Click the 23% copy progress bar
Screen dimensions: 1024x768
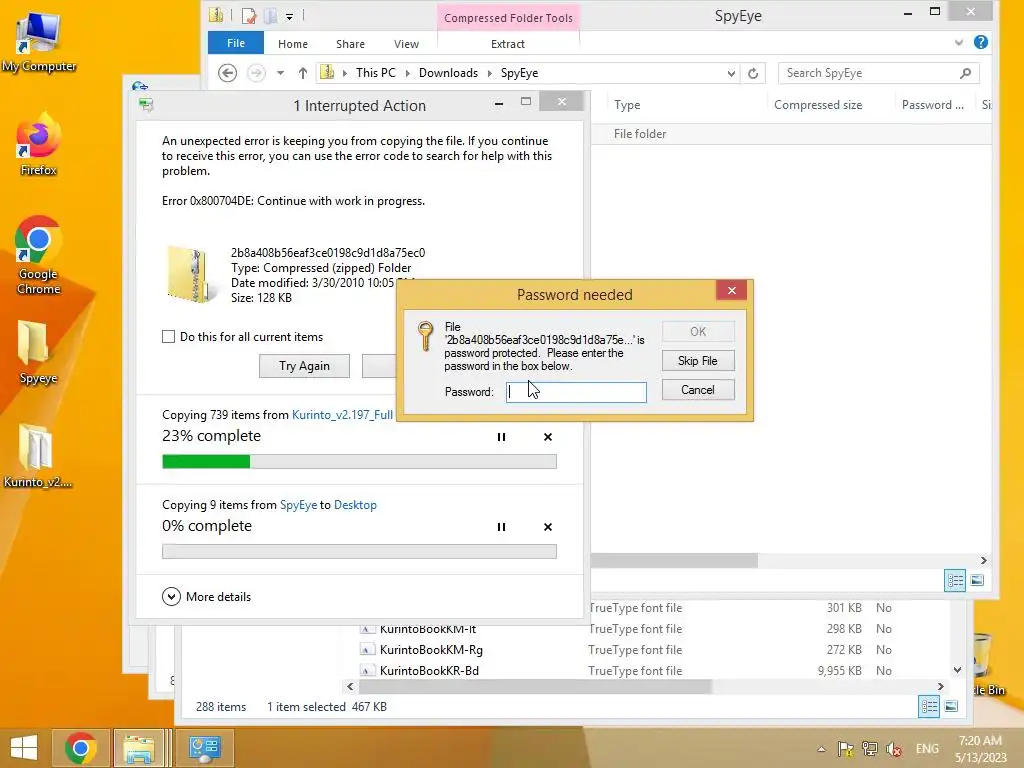click(x=359, y=462)
